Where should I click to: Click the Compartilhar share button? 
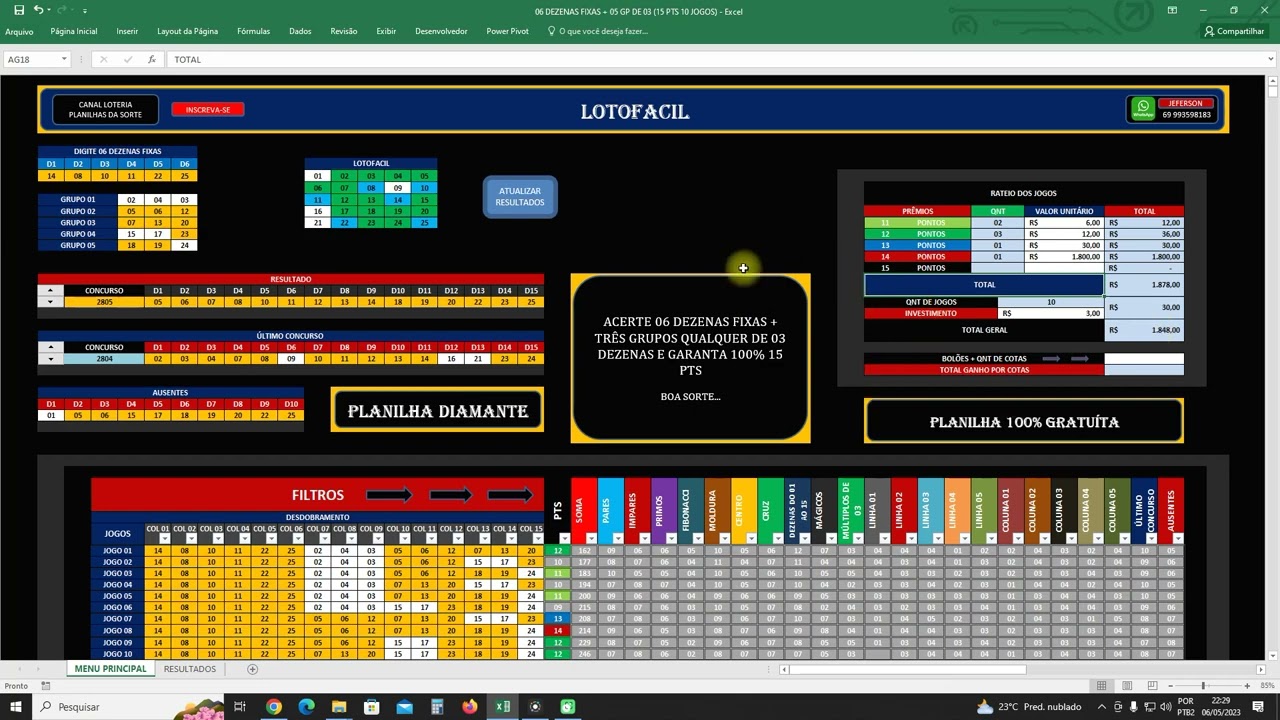pos(1234,31)
